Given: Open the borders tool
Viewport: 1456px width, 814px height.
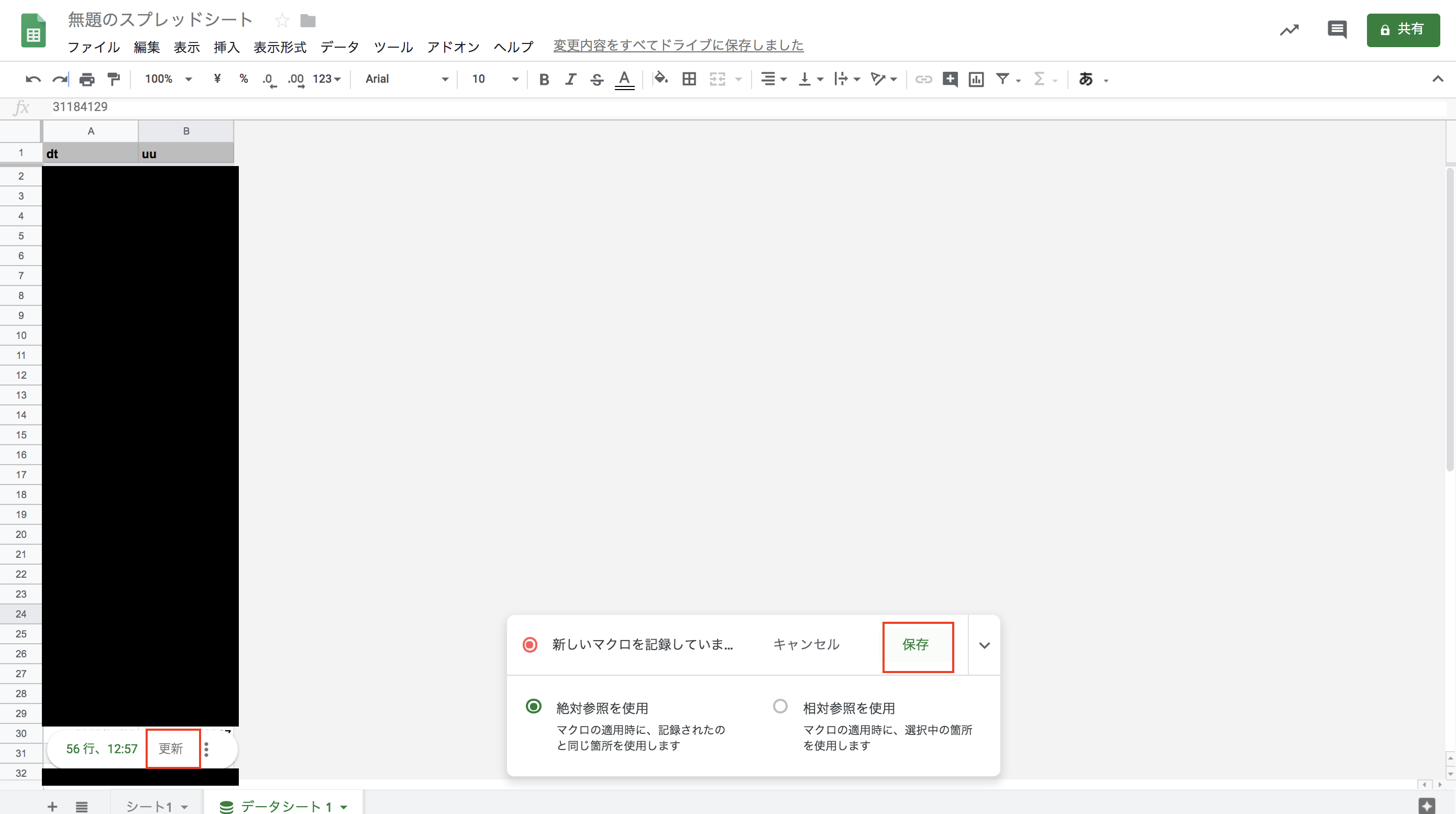Looking at the screenshot, I should click(x=689, y=79).
